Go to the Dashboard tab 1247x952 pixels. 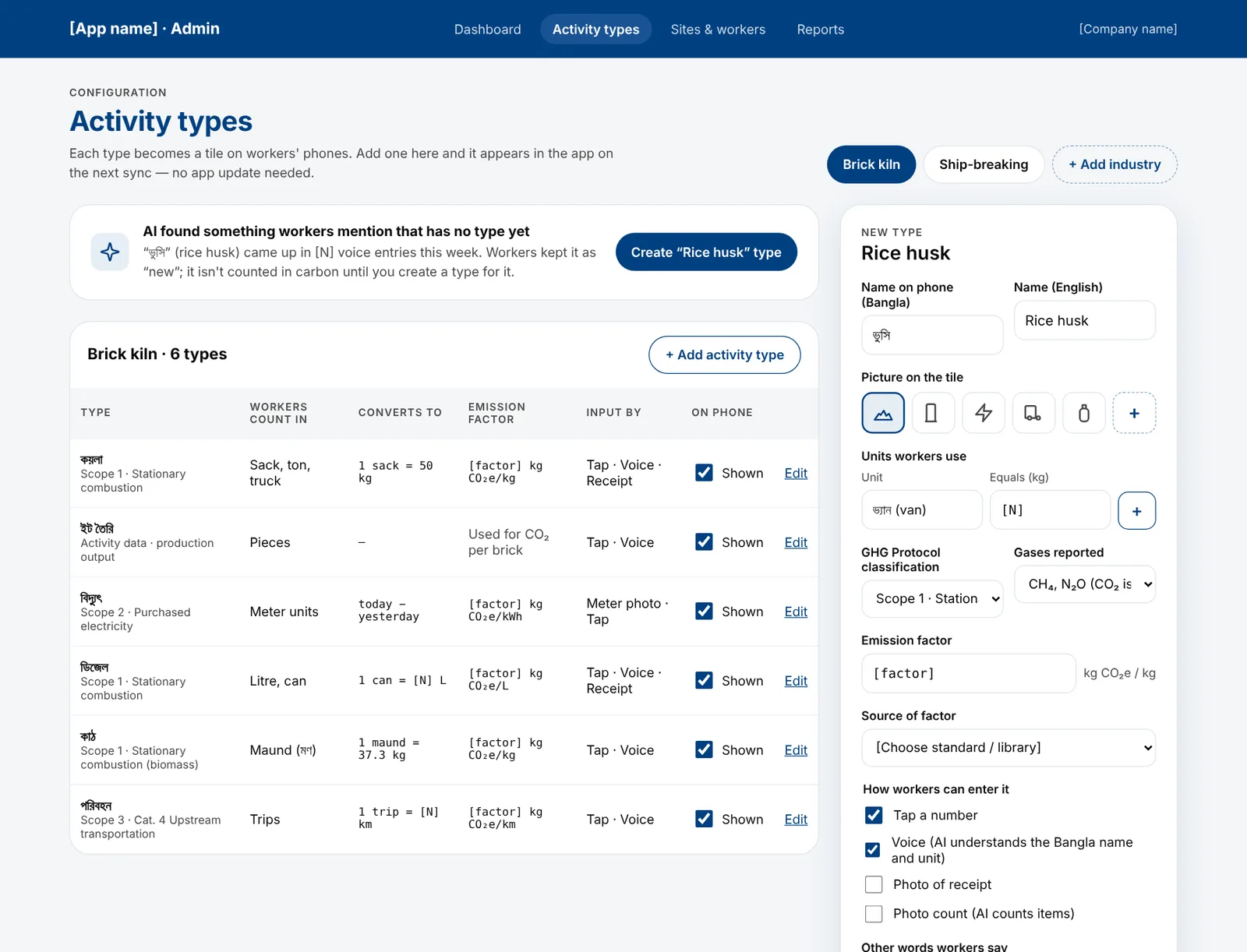click(488, 30)
